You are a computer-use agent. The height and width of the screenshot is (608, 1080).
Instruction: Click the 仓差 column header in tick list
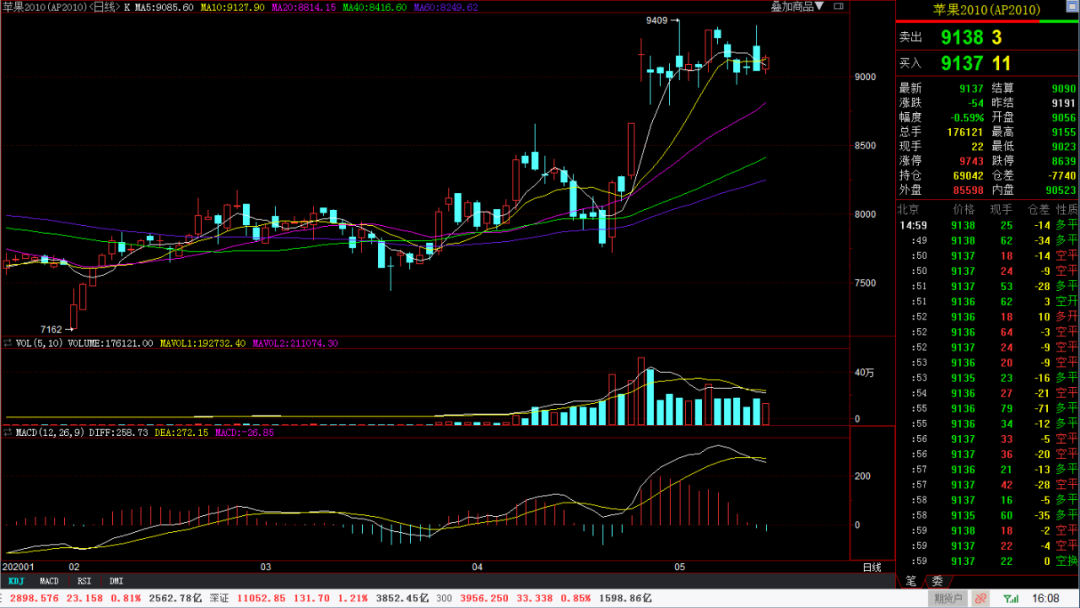1039,209
